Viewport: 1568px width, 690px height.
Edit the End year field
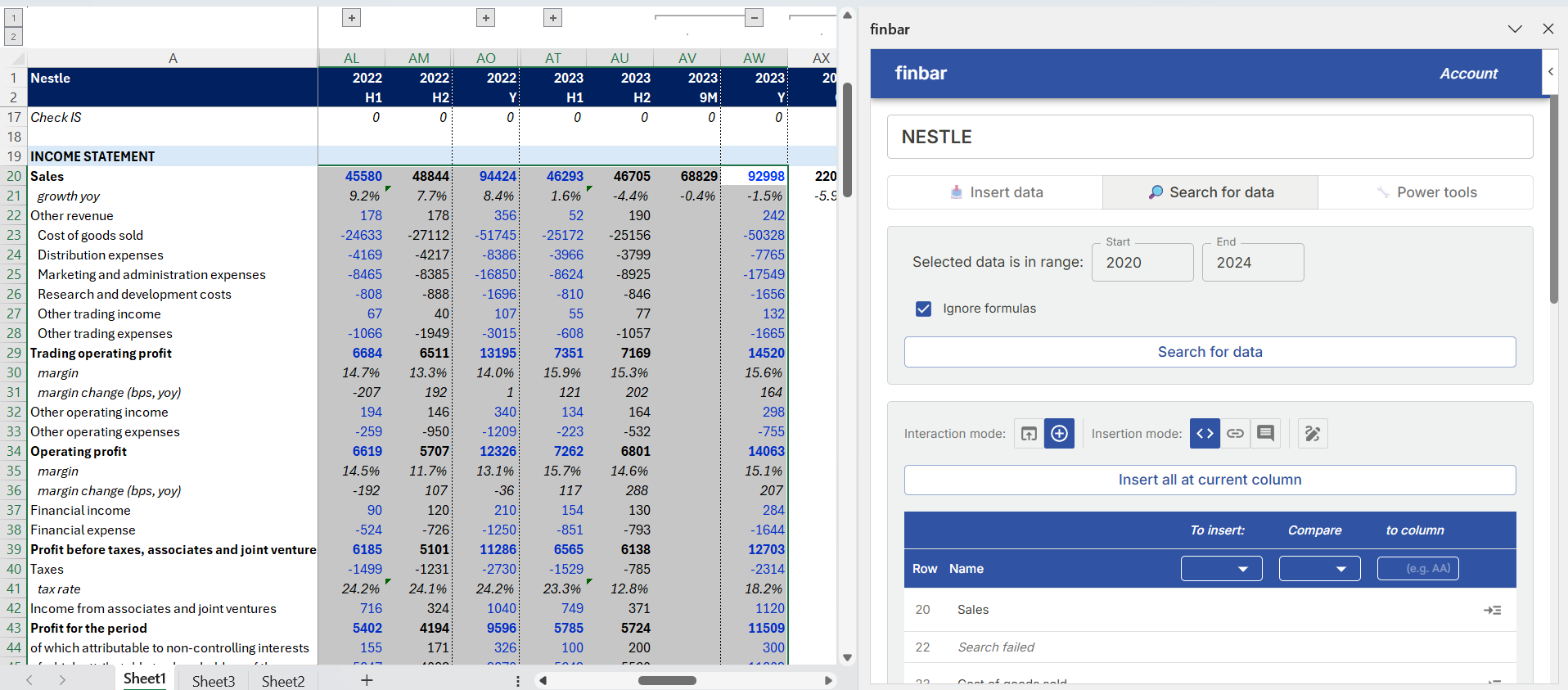(x=1253, y=263)
